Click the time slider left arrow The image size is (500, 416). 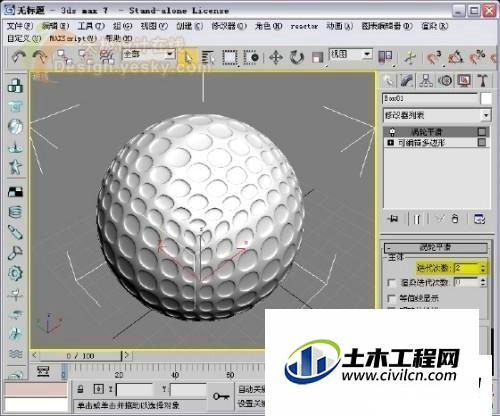click(x=34, y=356)
